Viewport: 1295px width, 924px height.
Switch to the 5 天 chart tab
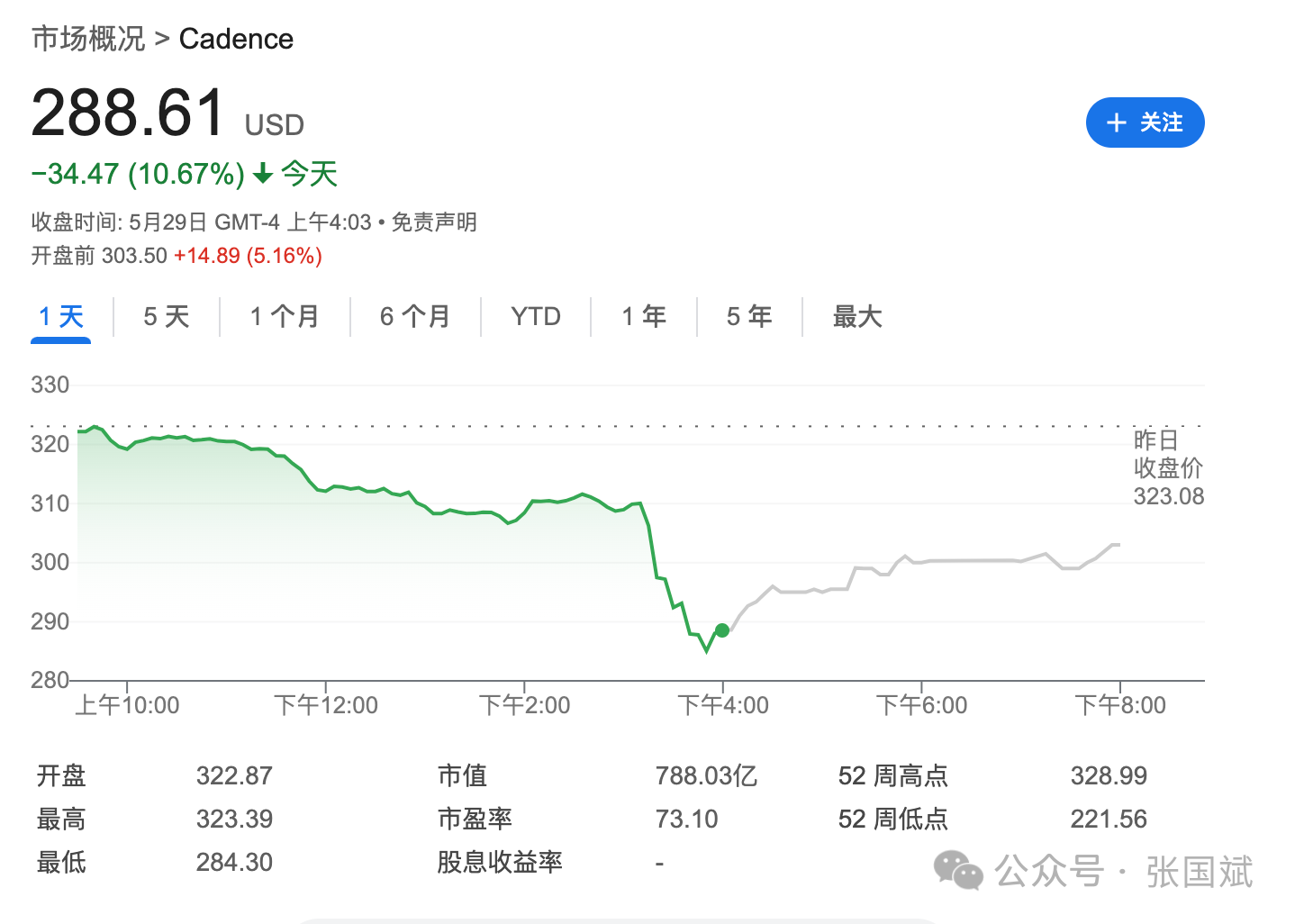pyautogui.click(x=167, y=317)
